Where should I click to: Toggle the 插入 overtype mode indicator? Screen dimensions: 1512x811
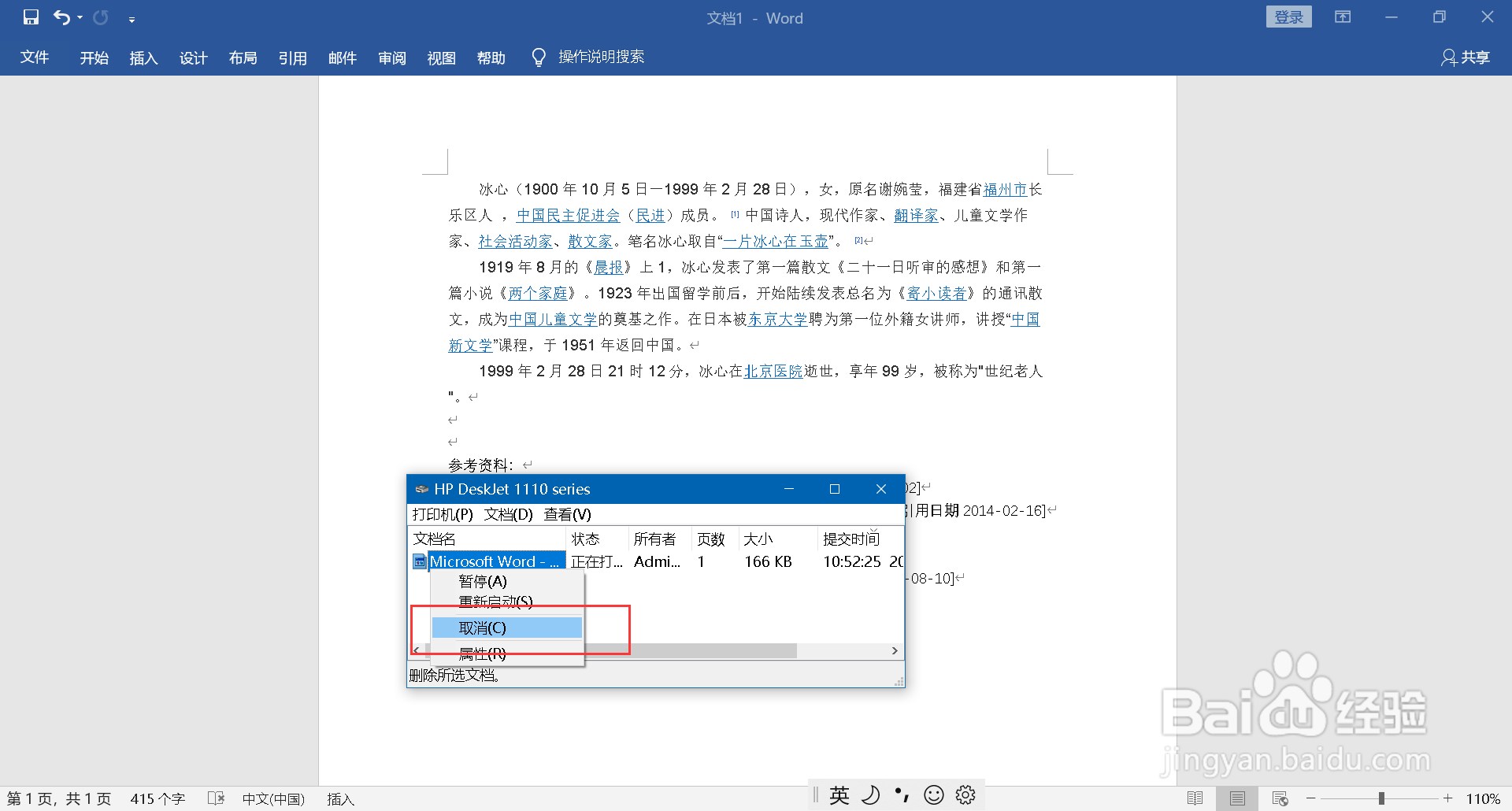point(340,798)
